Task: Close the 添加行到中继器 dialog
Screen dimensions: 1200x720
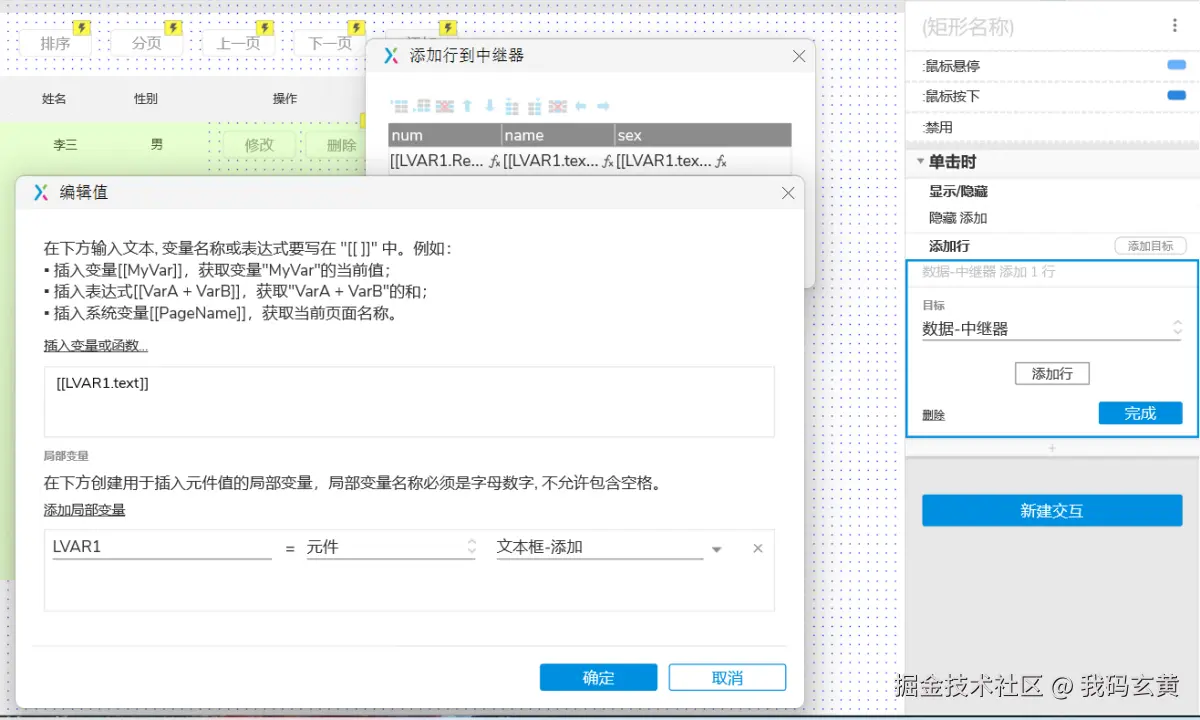Action: 799,57
